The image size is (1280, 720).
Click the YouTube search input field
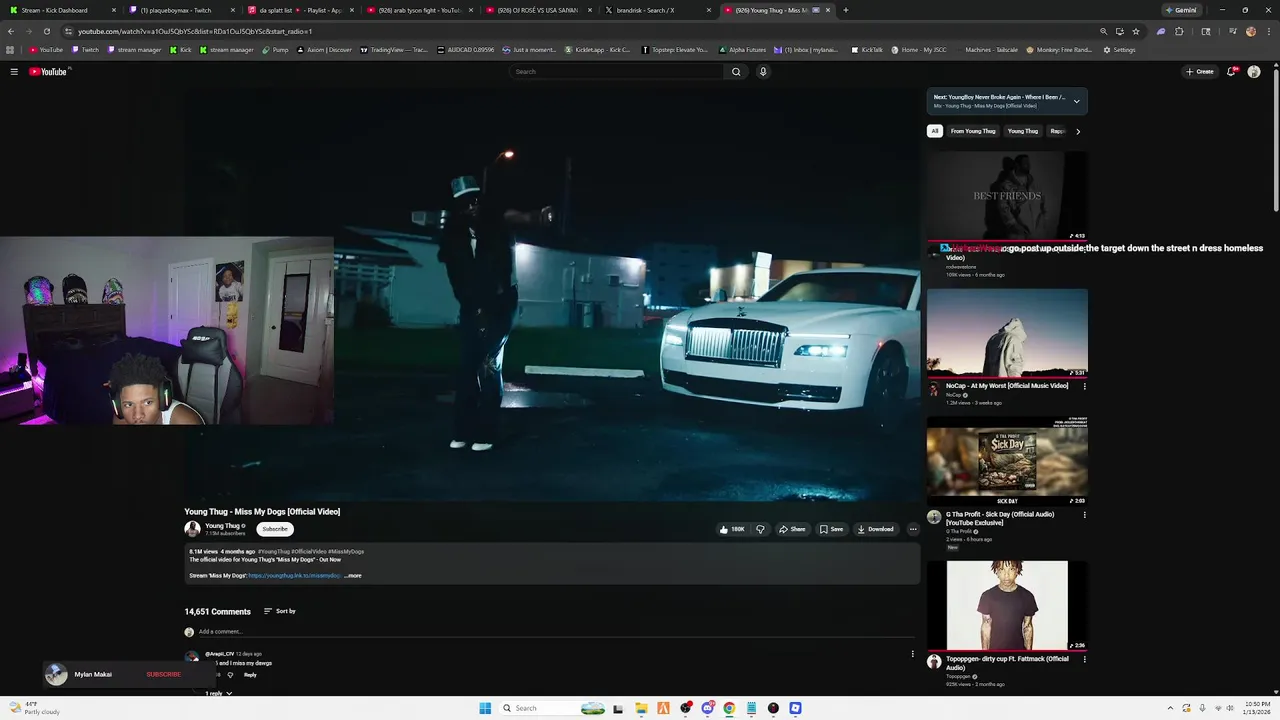click(x=616, y=72)
